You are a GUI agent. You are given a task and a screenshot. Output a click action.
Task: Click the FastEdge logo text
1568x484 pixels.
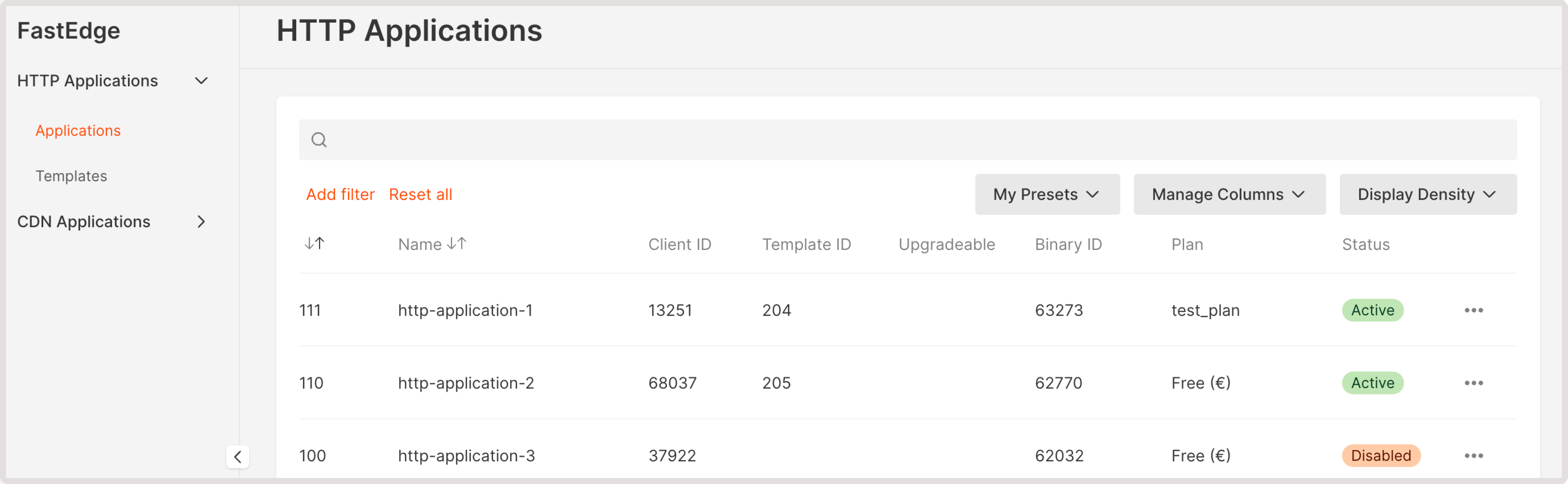point(68,30)
